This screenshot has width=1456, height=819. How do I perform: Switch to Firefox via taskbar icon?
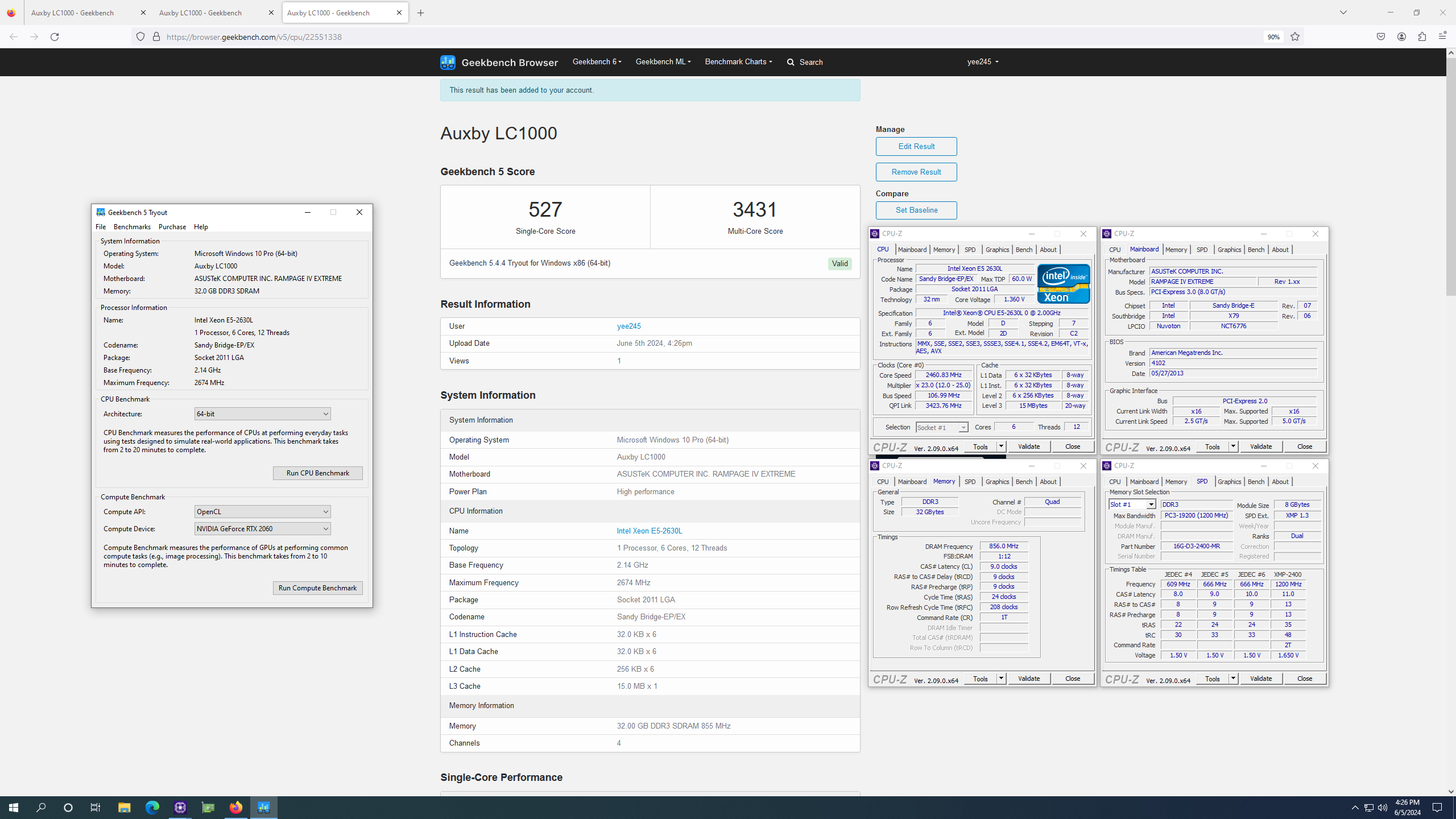(x=236, y=808)
